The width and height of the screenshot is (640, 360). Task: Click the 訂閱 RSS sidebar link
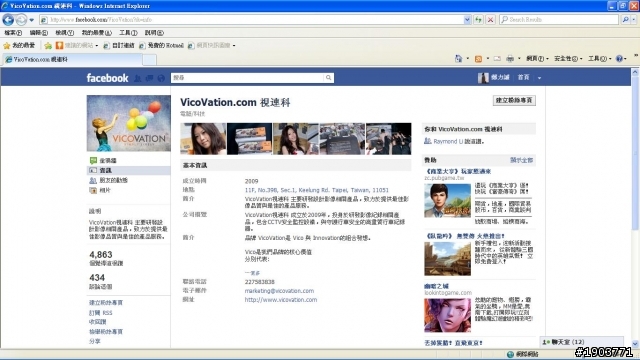click(100, 313)
